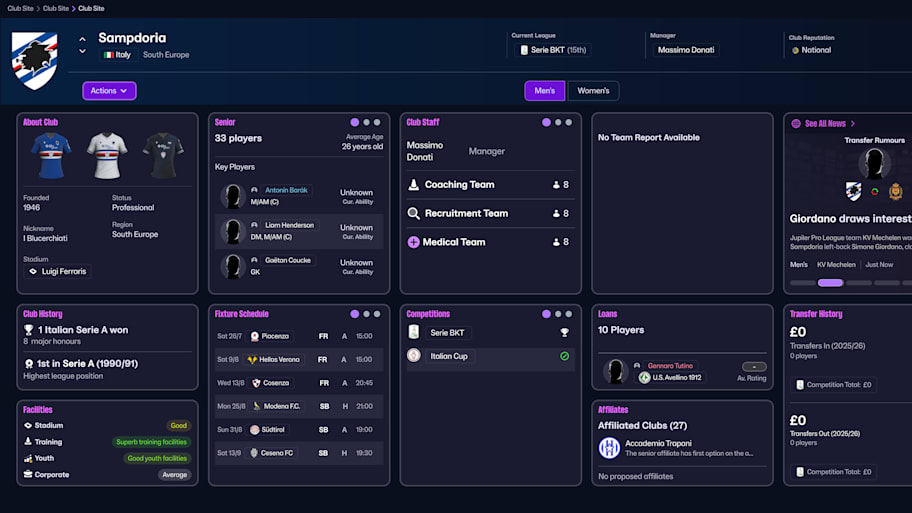Expand club switcher chevron beside Sampdoria

point(83,46)
